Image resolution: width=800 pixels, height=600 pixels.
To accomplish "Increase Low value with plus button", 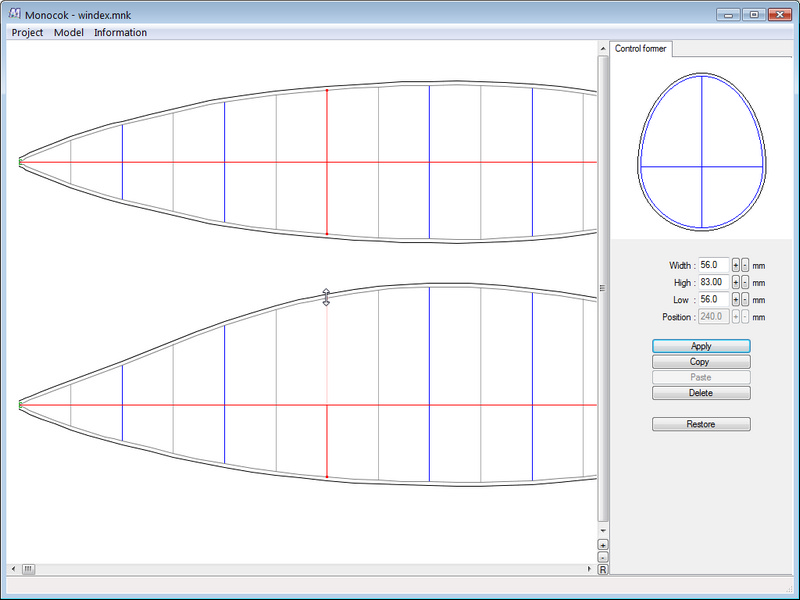I will 736,299.
